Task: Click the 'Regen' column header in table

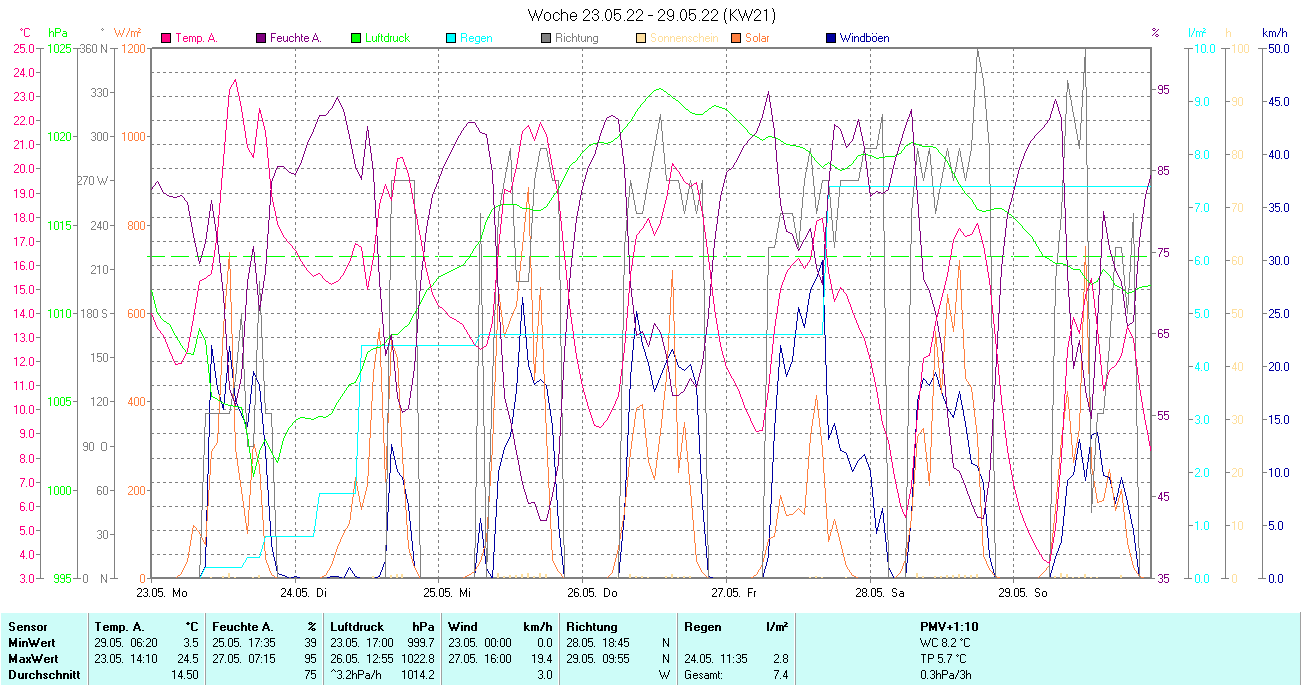Action: click(x=703, y=626)
